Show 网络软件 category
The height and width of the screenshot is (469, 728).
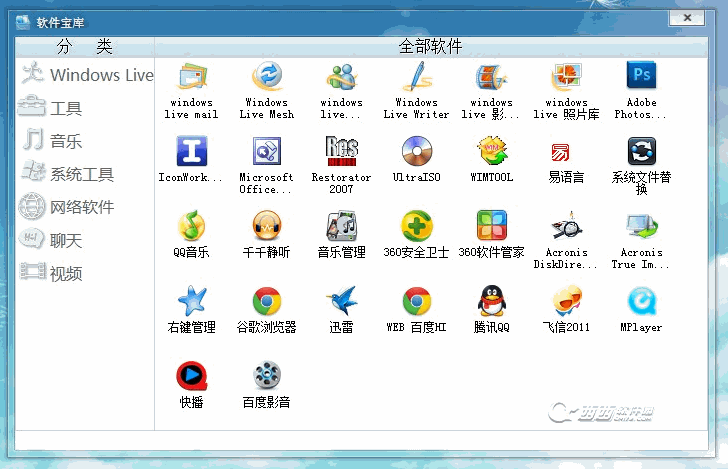tap(66, 207)
